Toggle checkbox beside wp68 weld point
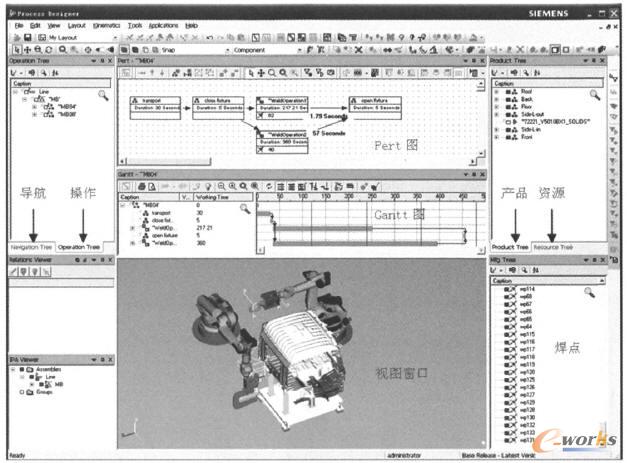Screen dimensions: 627x463 (x=505, y=297)
